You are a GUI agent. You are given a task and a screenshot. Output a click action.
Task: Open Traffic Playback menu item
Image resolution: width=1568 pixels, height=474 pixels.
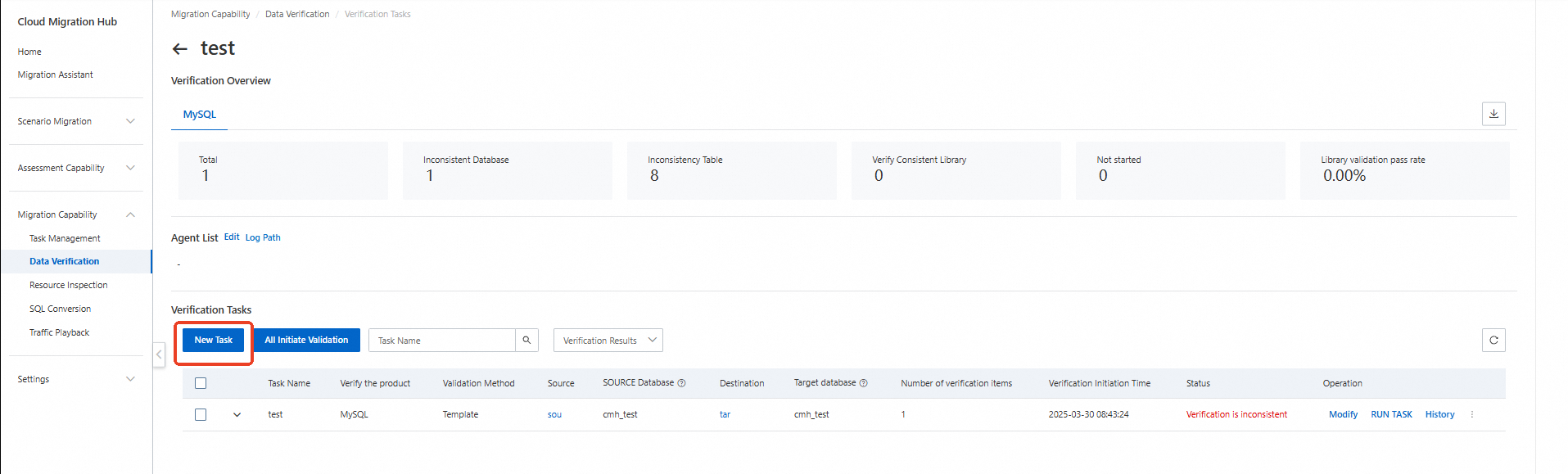tap(59, 332)
